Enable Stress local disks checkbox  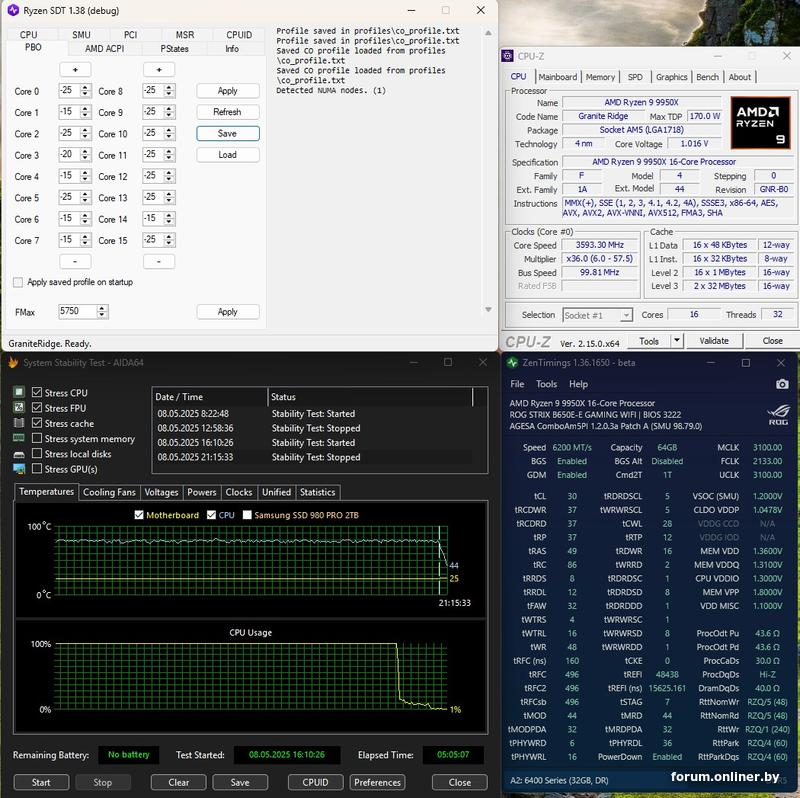click(37, 453)
